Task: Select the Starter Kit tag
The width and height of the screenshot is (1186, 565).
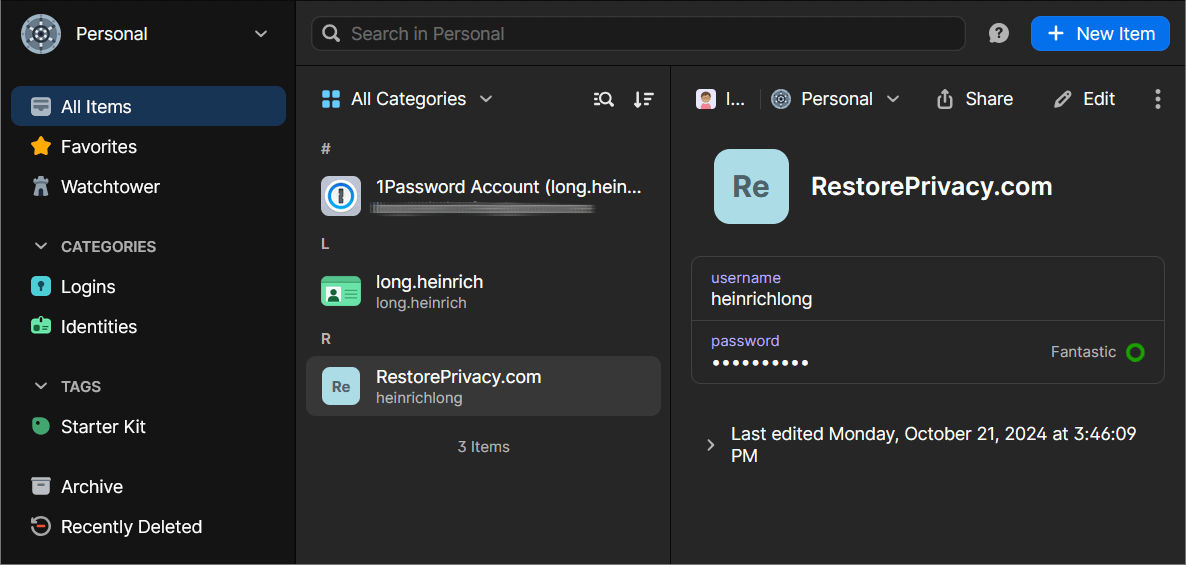Action: click(x=148, y=427)
